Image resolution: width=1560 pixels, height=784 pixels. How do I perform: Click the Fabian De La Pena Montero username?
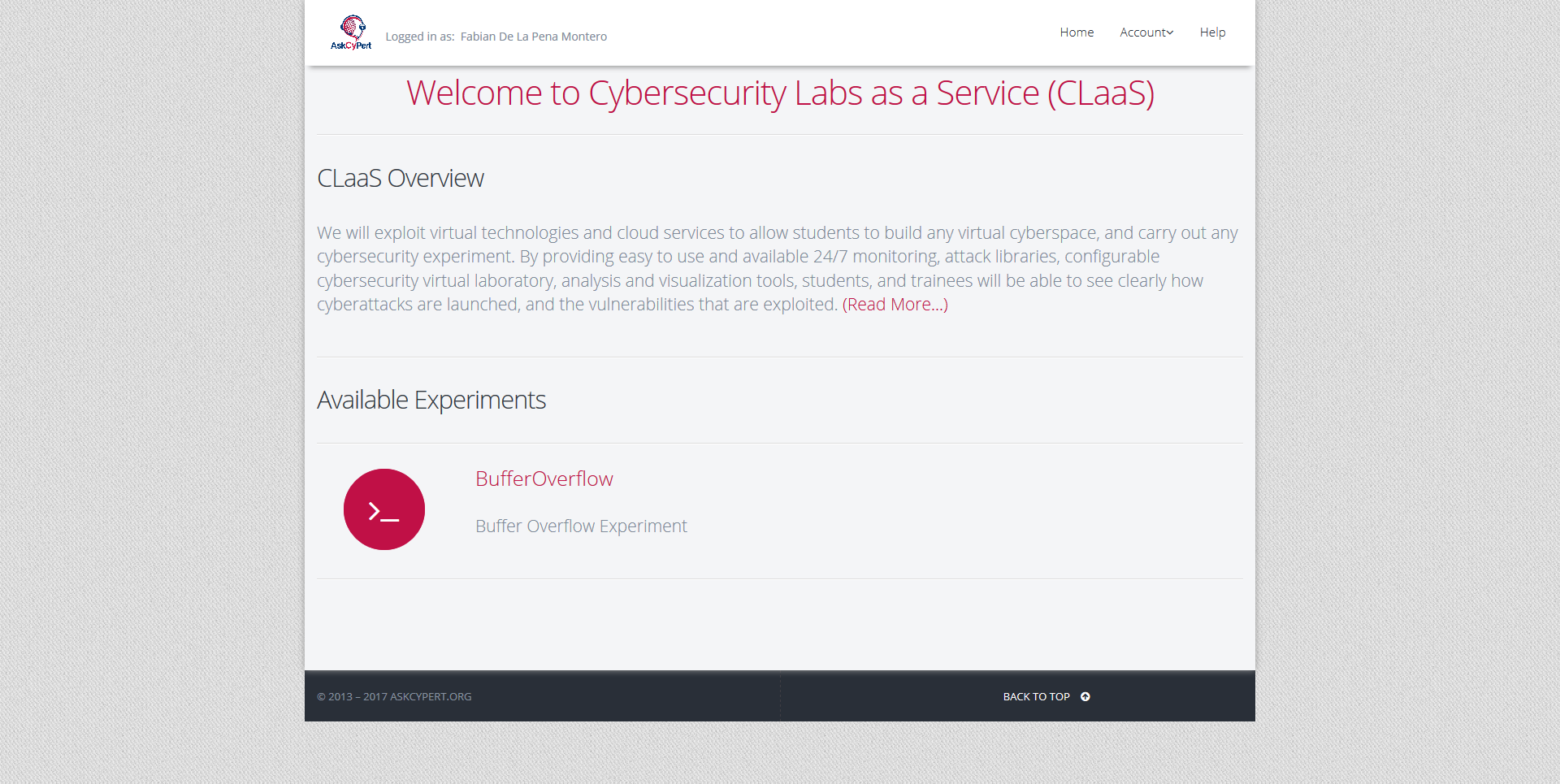pyautogui.click(x=533, y=36)
